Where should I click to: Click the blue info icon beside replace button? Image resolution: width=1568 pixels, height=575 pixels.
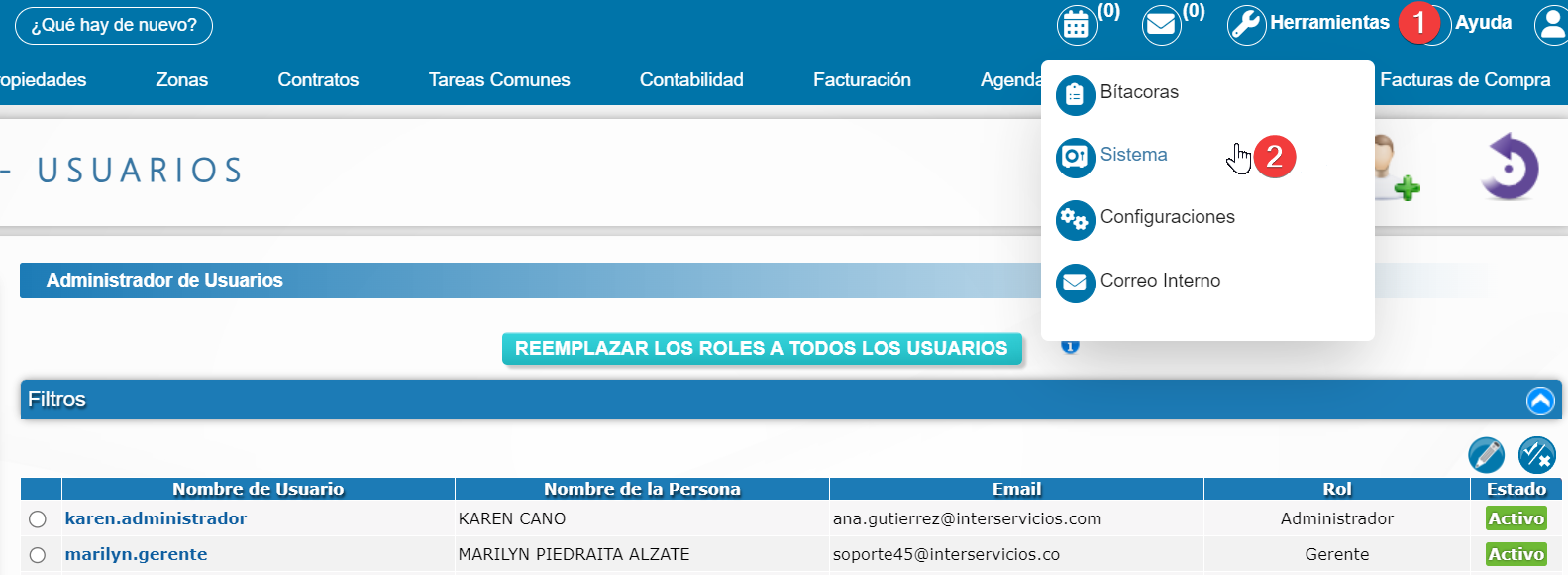point(1070,347)
